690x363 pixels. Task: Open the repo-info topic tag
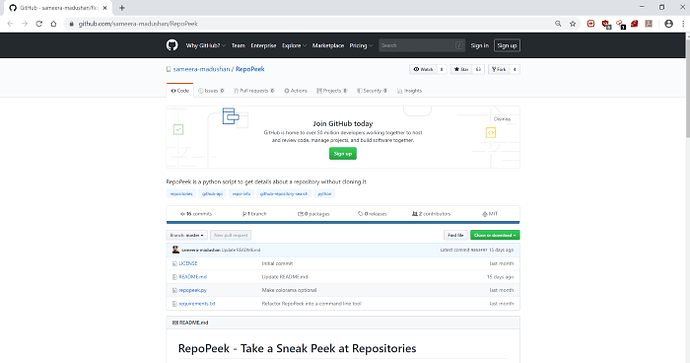tap(241, 194)
